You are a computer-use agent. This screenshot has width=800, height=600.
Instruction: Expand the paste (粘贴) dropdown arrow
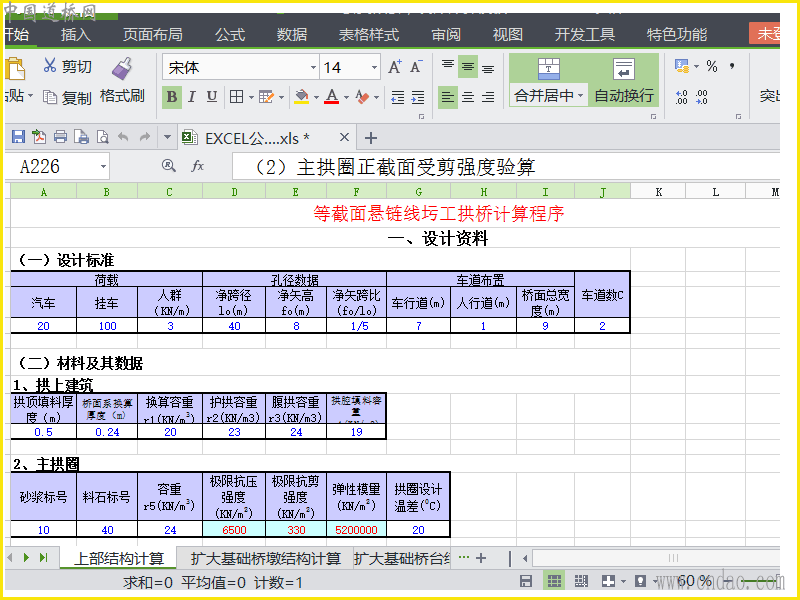[31, 95]
